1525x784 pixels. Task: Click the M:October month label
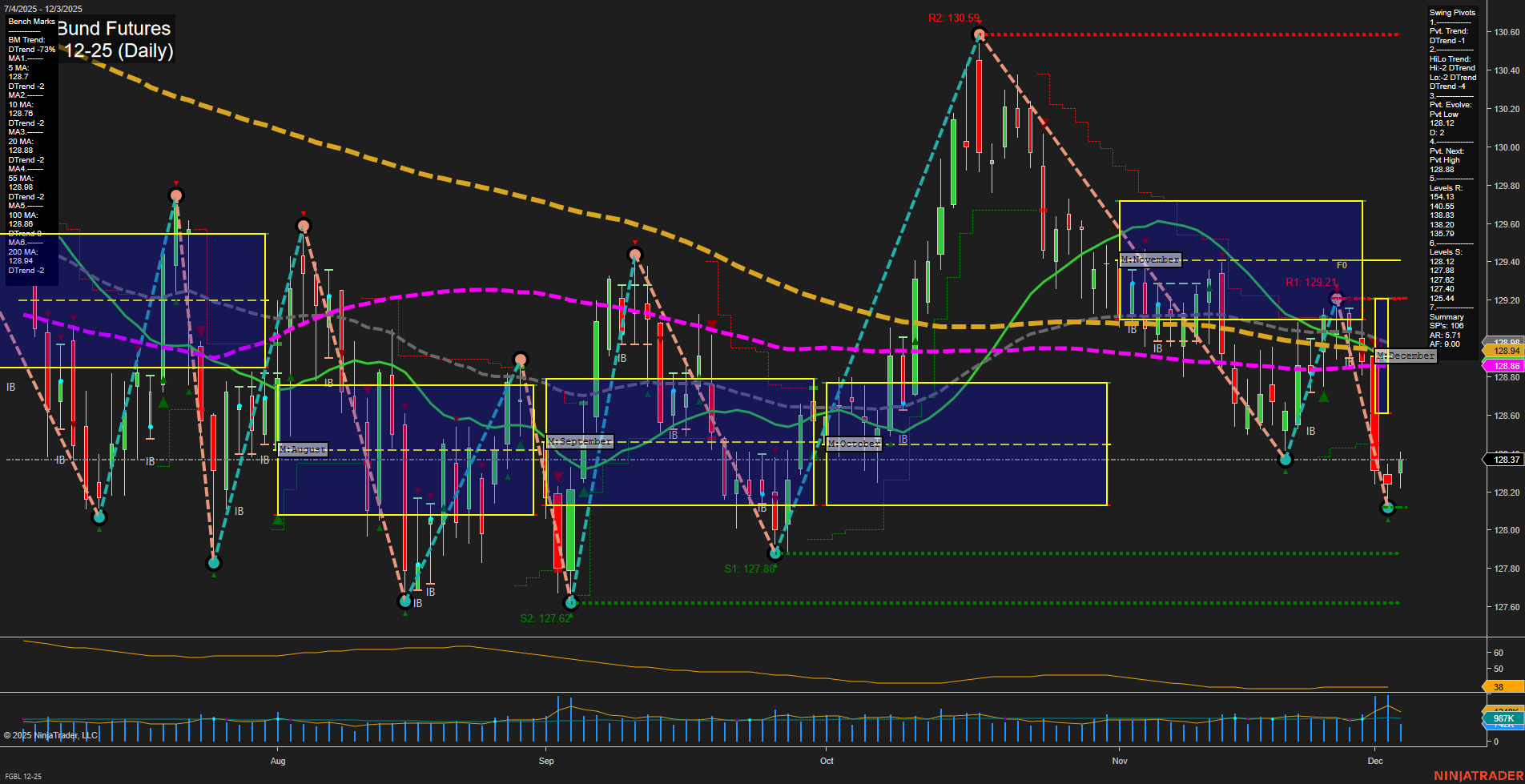[855, 444]
